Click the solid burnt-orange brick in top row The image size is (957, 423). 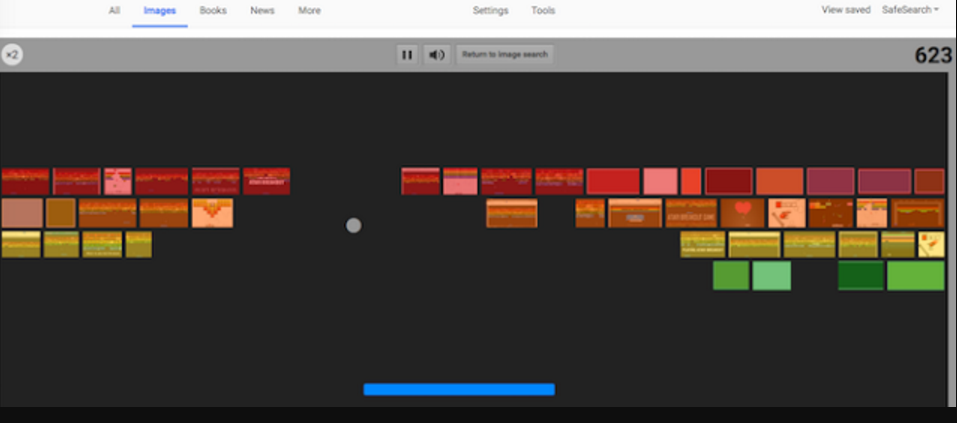[x=779, y=181]
